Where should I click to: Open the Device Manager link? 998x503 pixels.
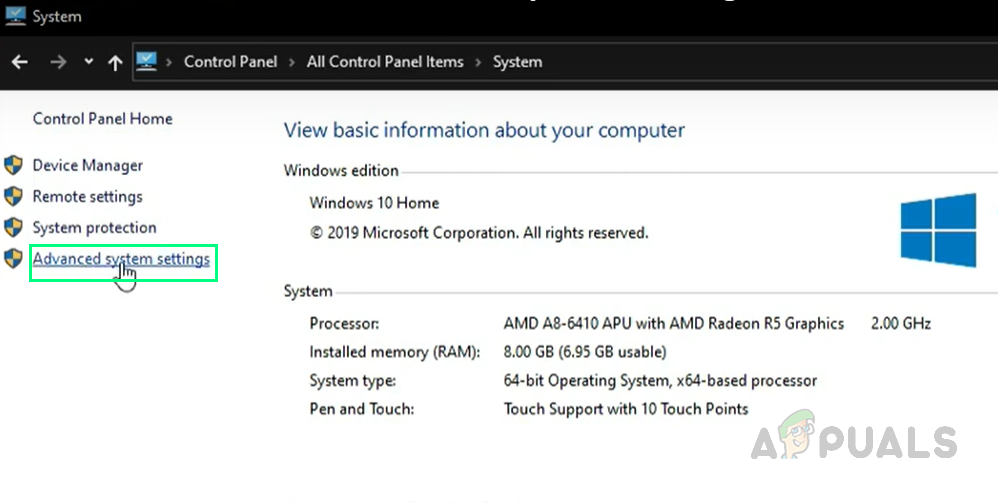(x=87, y=166)
